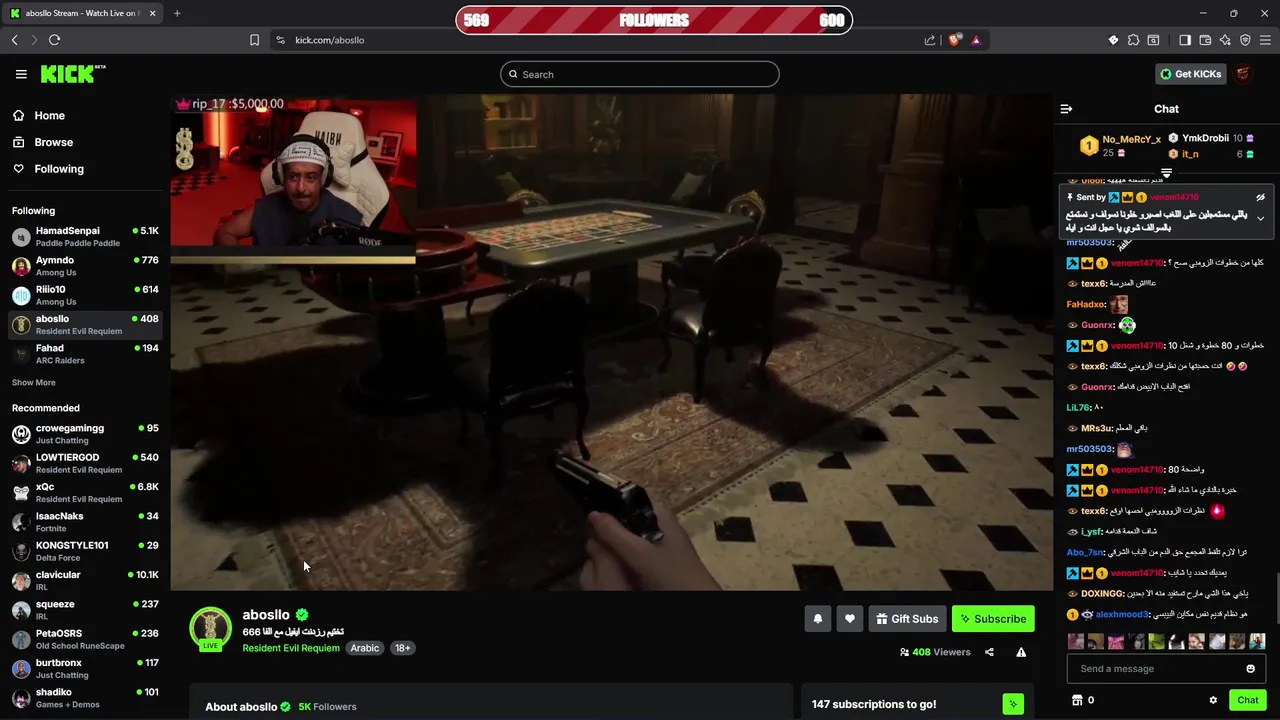
Task: Click browser back arrow
Action: (15, 40)
